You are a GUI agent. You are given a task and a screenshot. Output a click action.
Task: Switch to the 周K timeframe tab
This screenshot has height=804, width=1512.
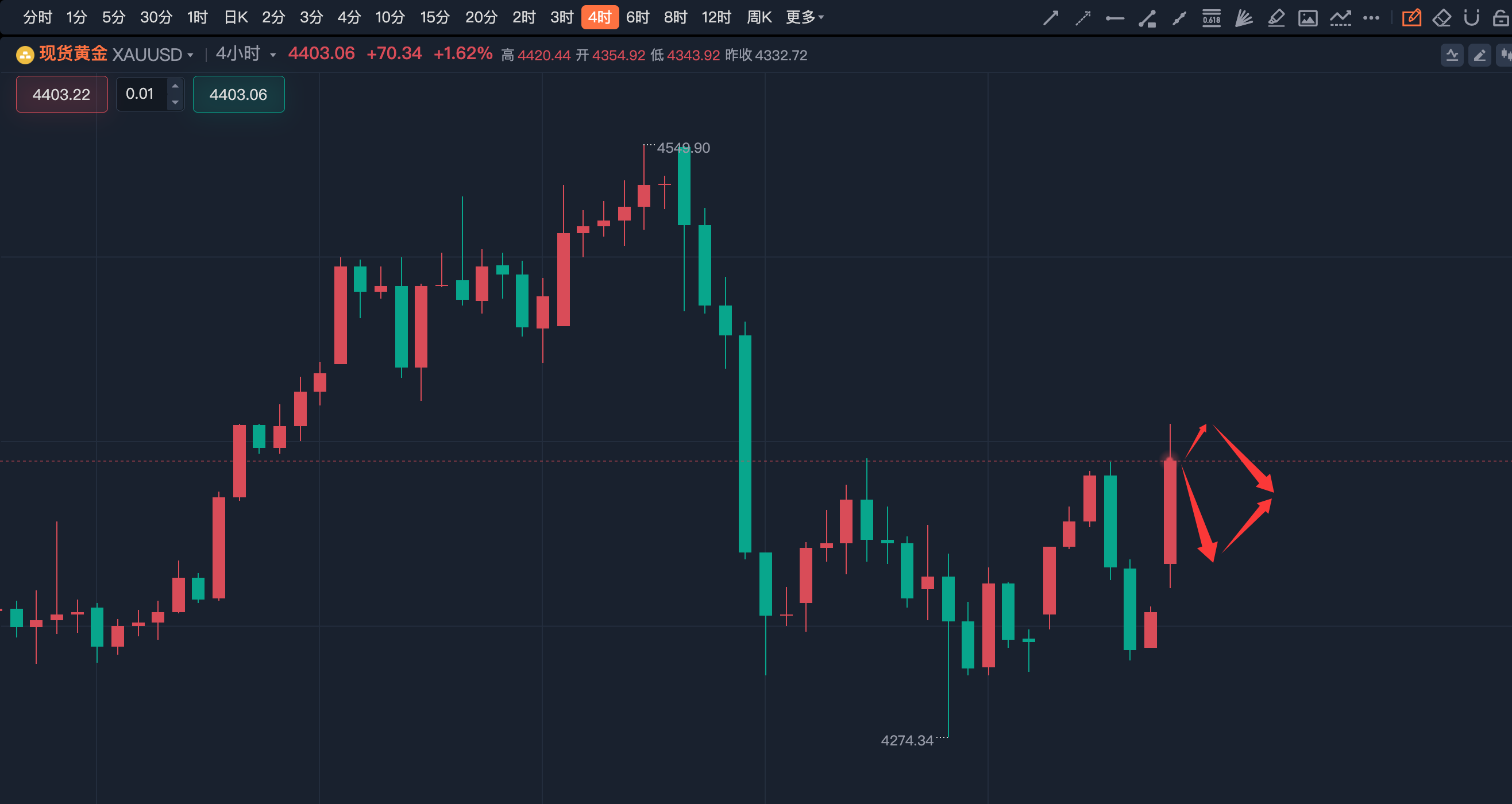point(759,18)
